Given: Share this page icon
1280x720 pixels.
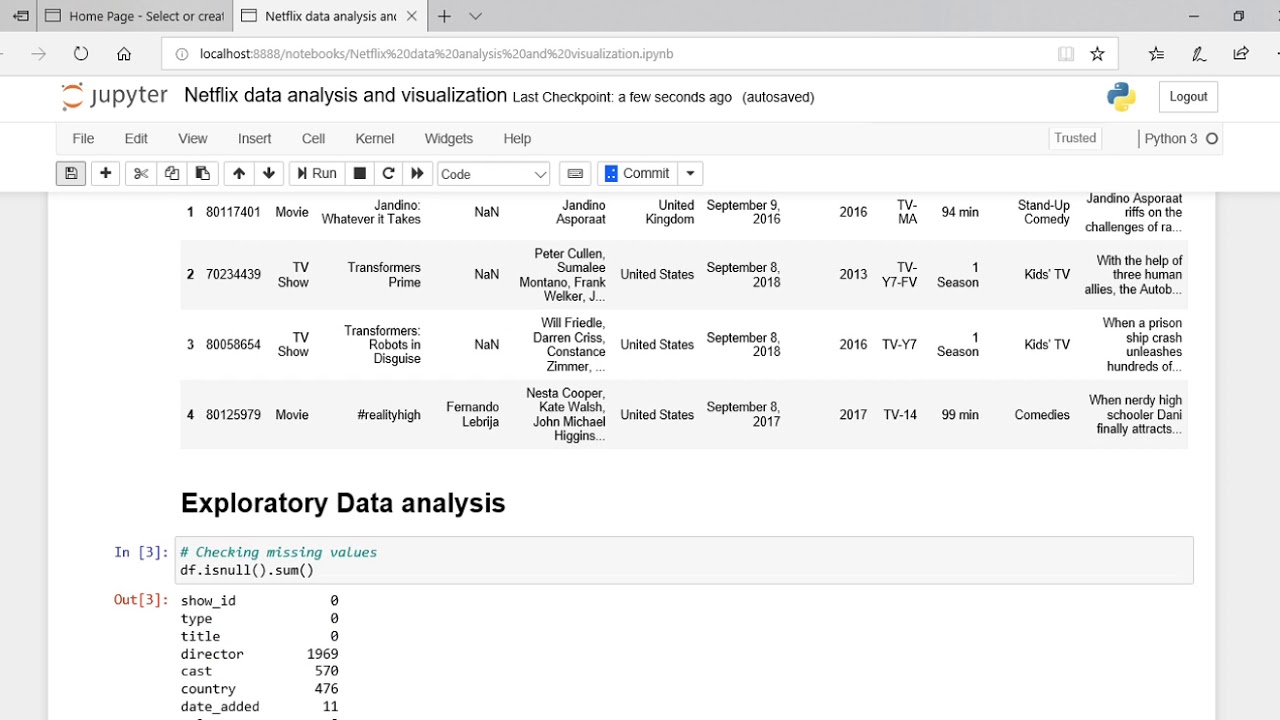Looking at the screenshot, I should coord(1241,54).
